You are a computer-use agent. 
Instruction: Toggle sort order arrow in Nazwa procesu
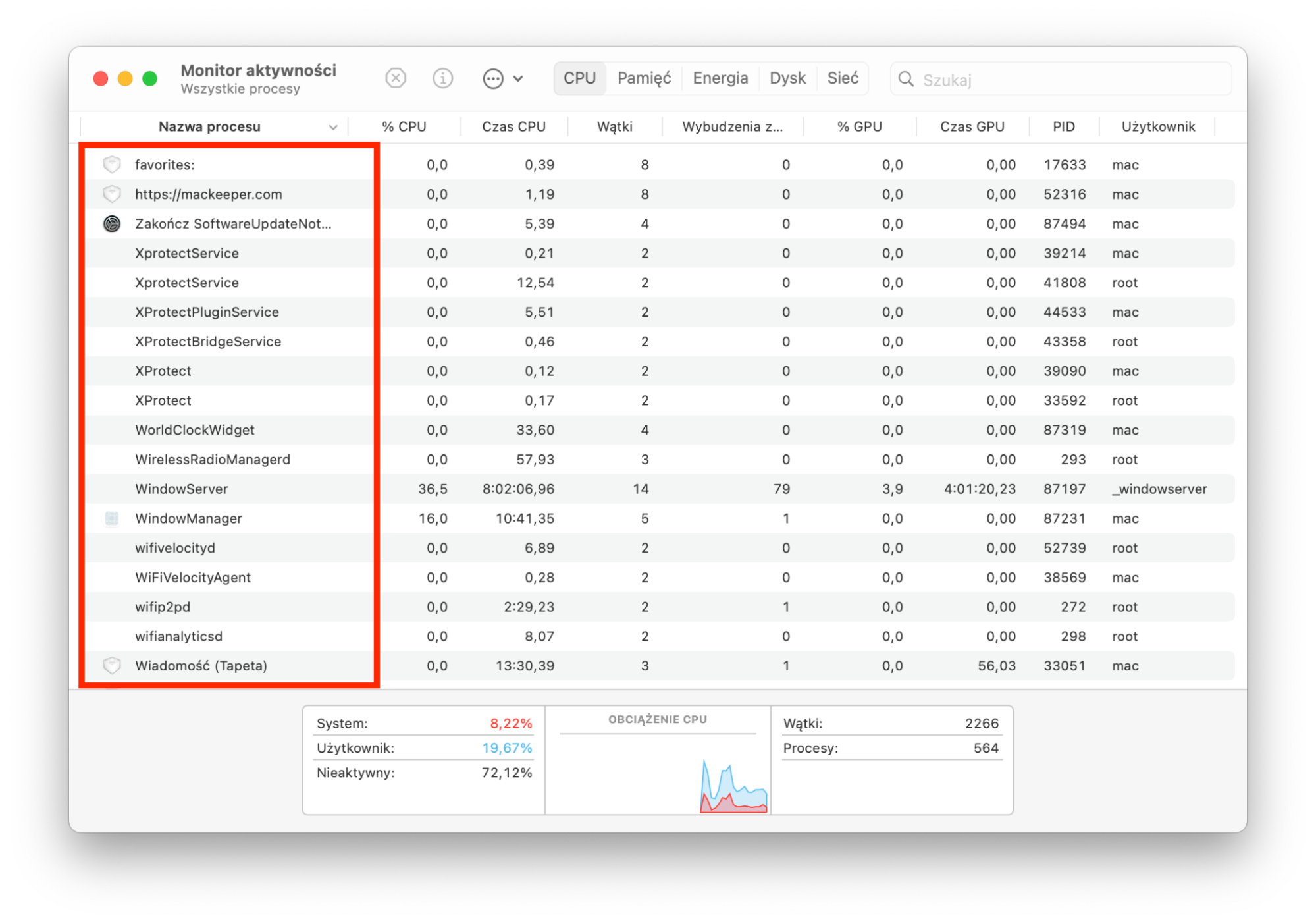coord(333,127)
